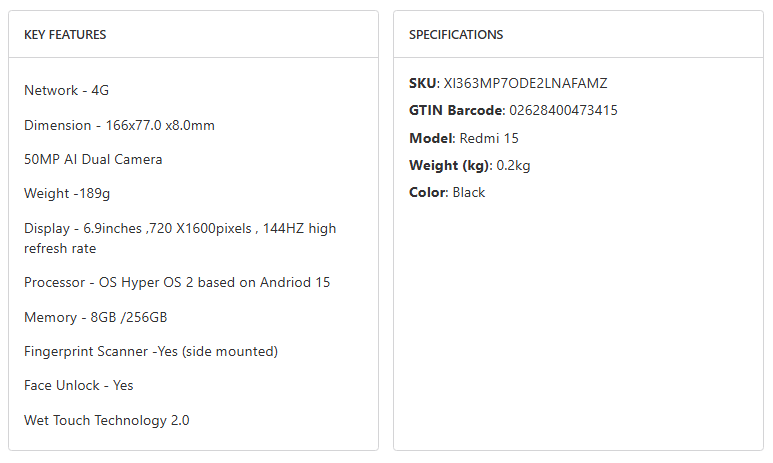Click the Processor Hyper OS 2 line

(x=177, y=282)
